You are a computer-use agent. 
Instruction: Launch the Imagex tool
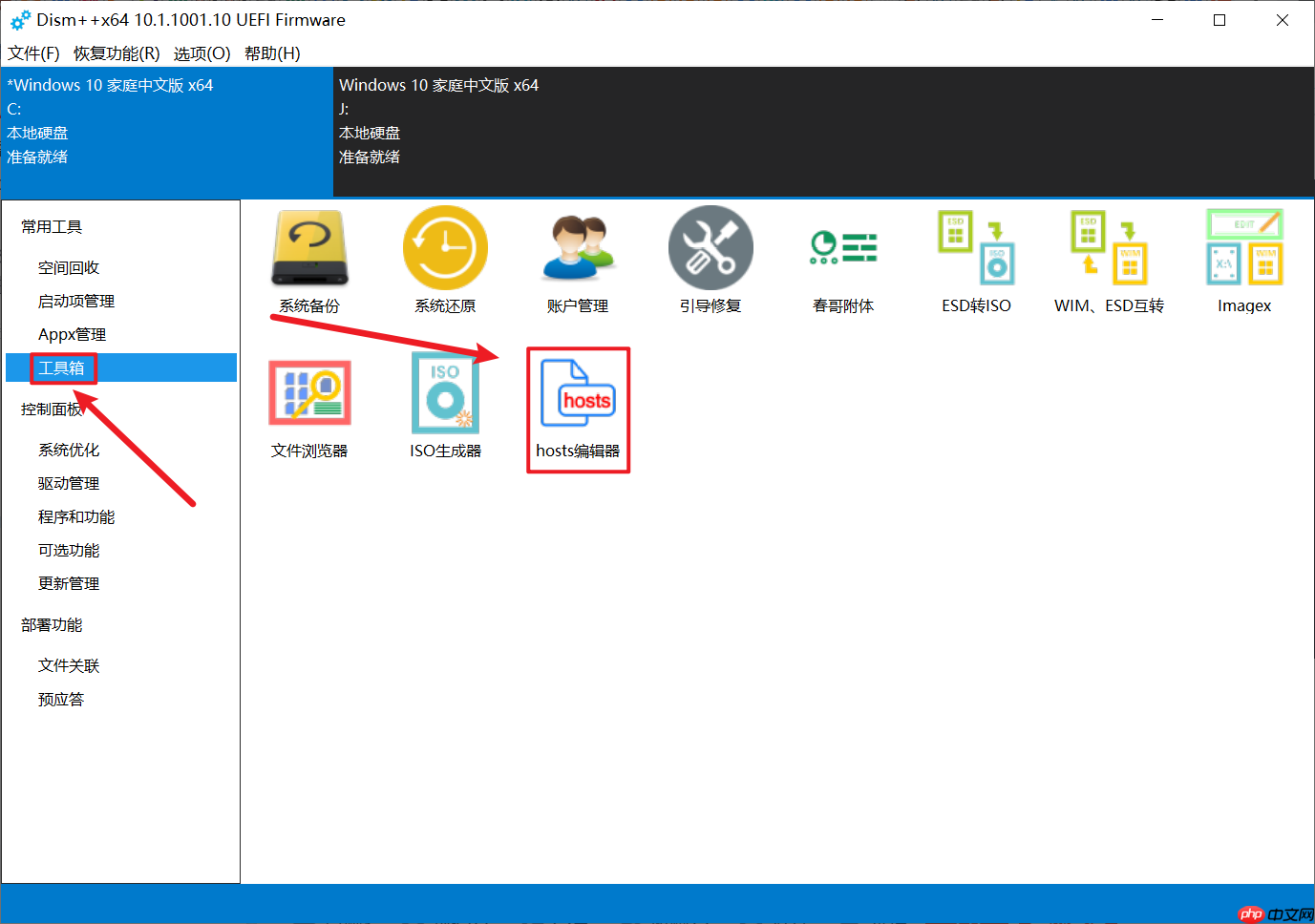[x=1244, y=262]
